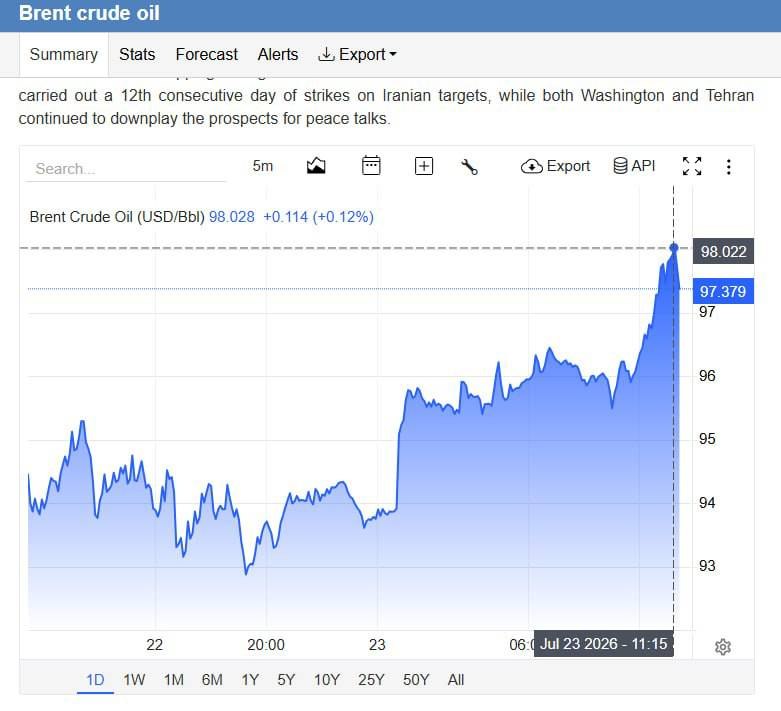
Task: Open the wrench chart tools icon
Action: pos(469,166)
